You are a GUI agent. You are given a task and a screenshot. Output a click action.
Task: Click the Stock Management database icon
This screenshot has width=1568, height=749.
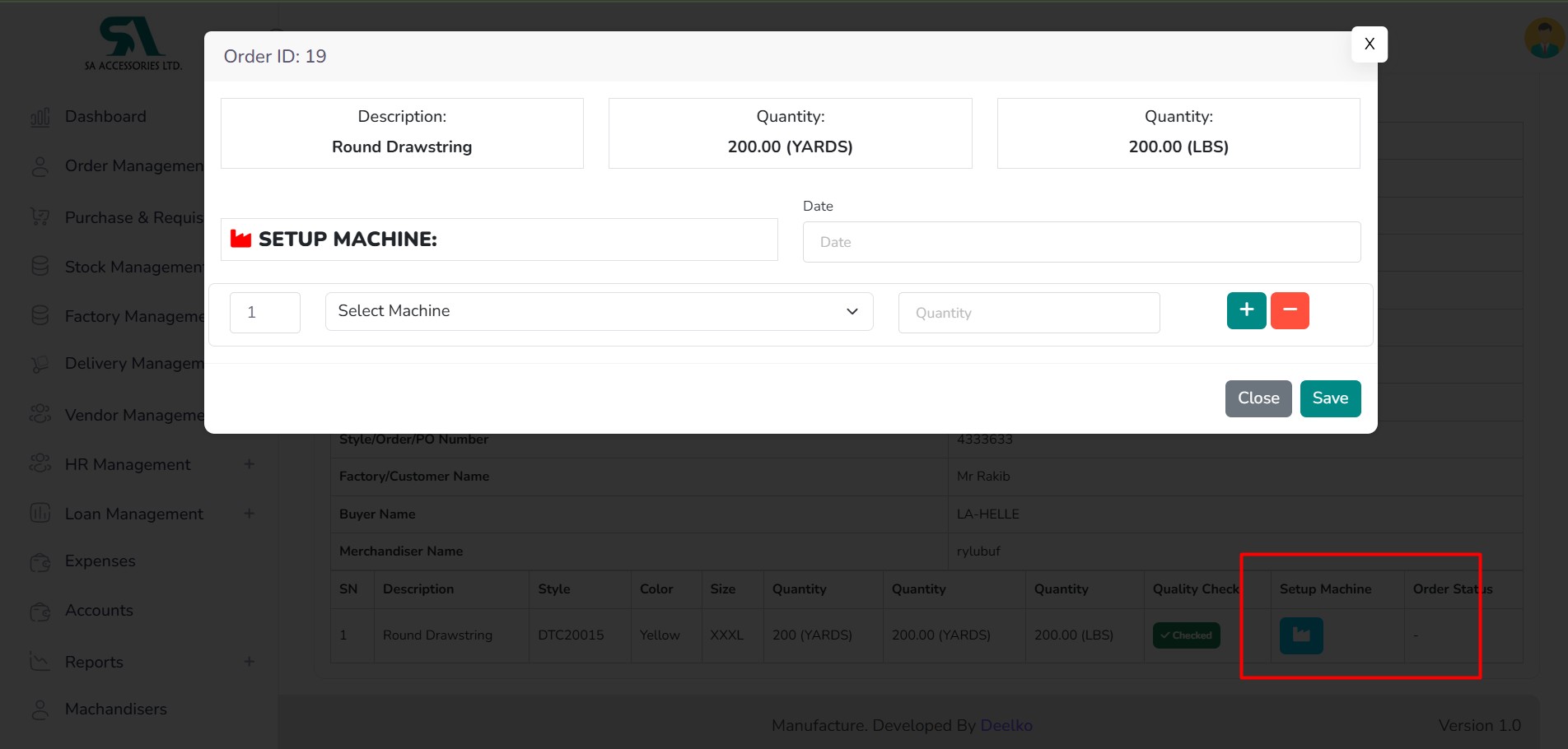coord(40,267)
